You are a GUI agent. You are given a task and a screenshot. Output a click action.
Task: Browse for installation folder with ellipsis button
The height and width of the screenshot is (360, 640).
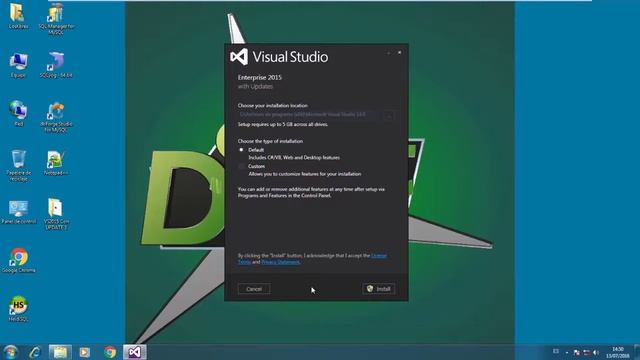(x=389, y=116)
